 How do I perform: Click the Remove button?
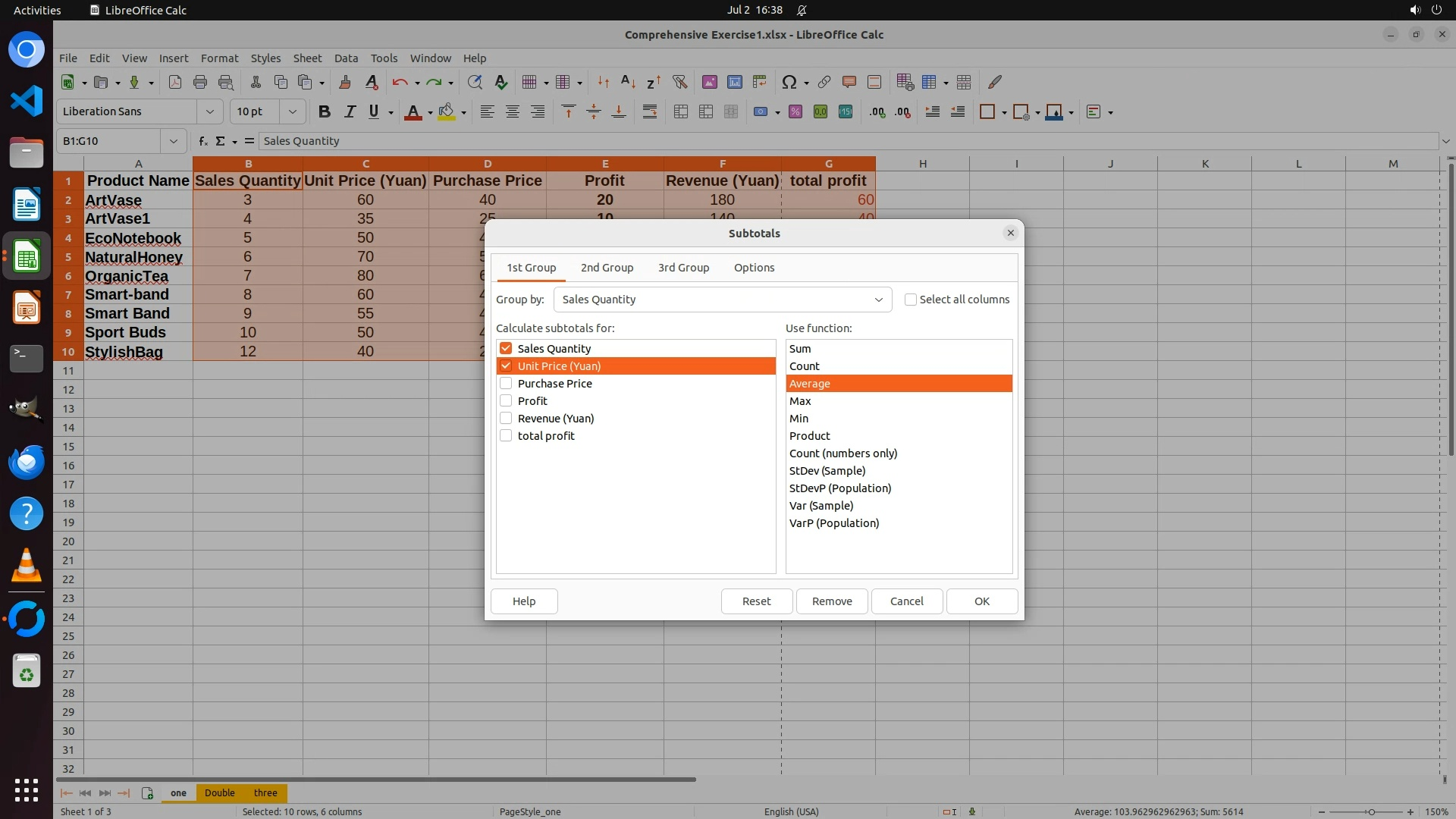pyautogui.click(x=832, y=601)
